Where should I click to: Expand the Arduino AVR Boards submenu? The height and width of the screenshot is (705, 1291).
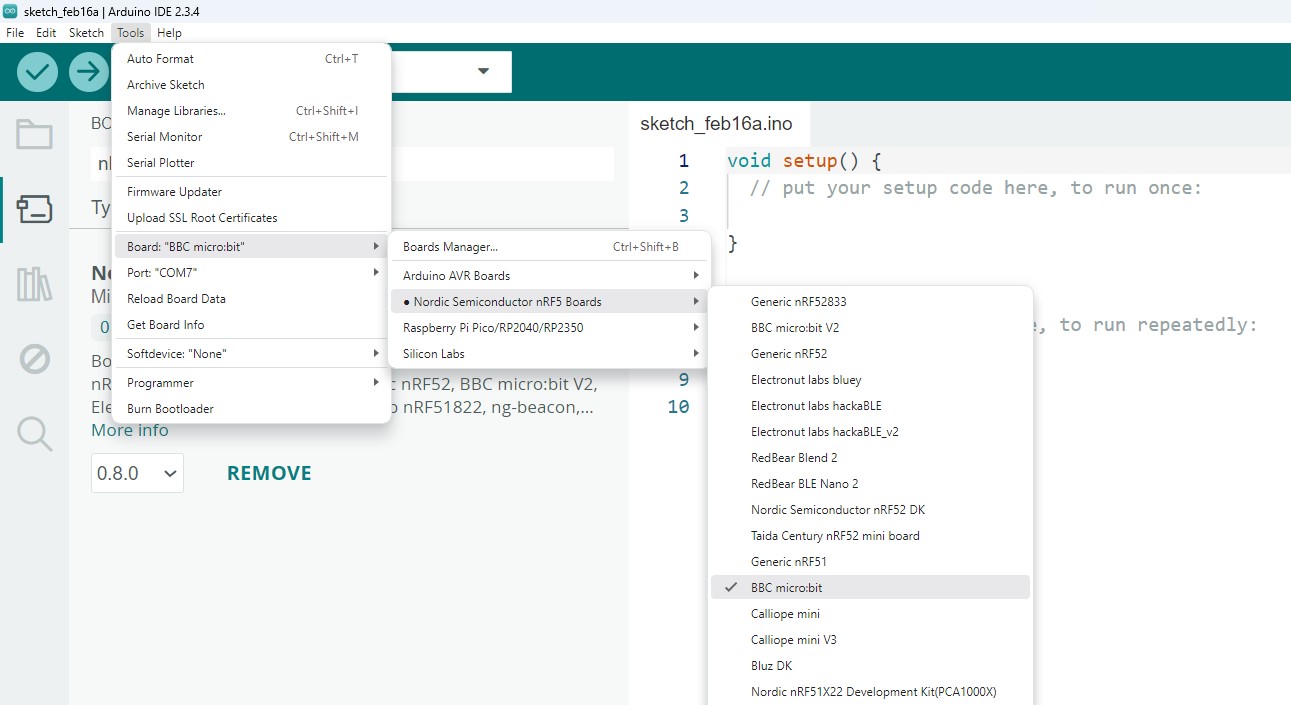tap(549, 275)
